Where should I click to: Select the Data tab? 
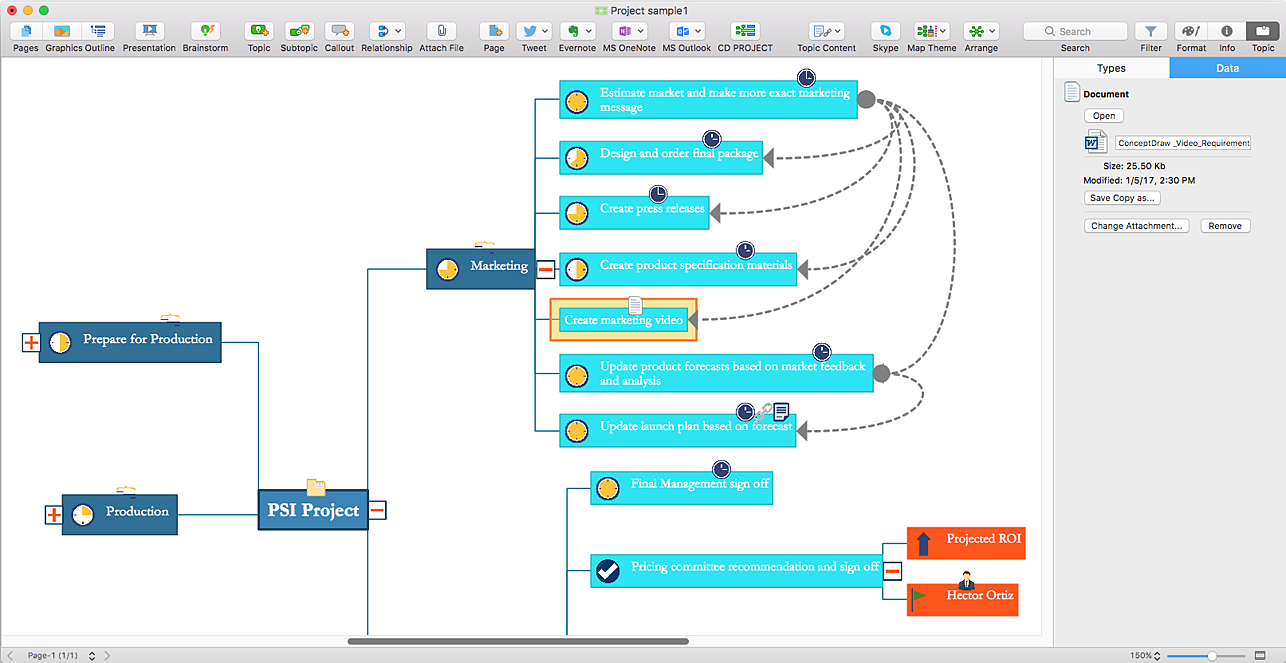pyautogui.click(x=1227, y=68)
